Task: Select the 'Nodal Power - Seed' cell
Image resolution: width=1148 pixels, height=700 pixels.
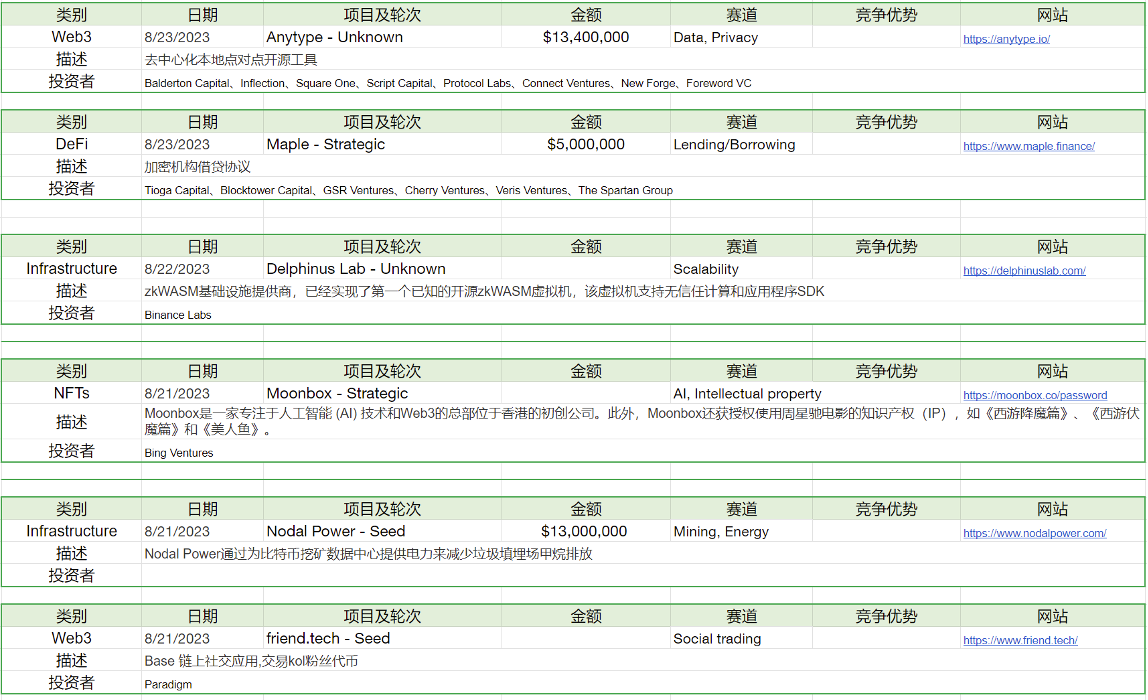Action: coord(382,531)
